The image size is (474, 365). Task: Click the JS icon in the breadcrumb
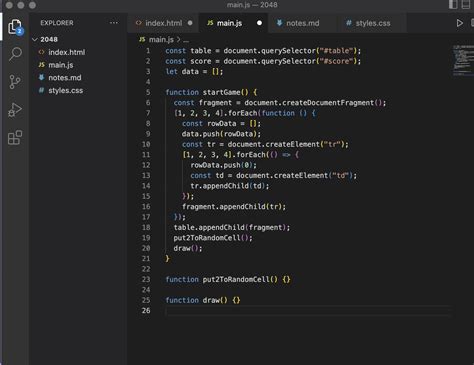coord(142,39)
